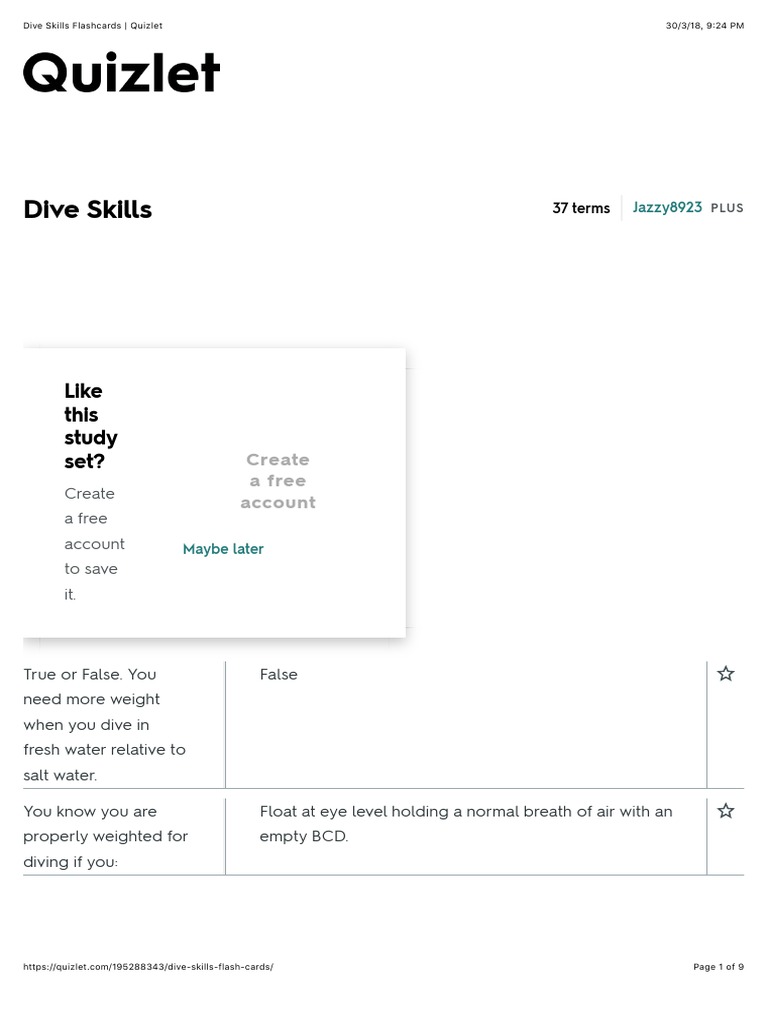Click the 'You know you are properly weighted' term
The height and width of the screenshot is (1024, 768).
[x=106, y=836]
